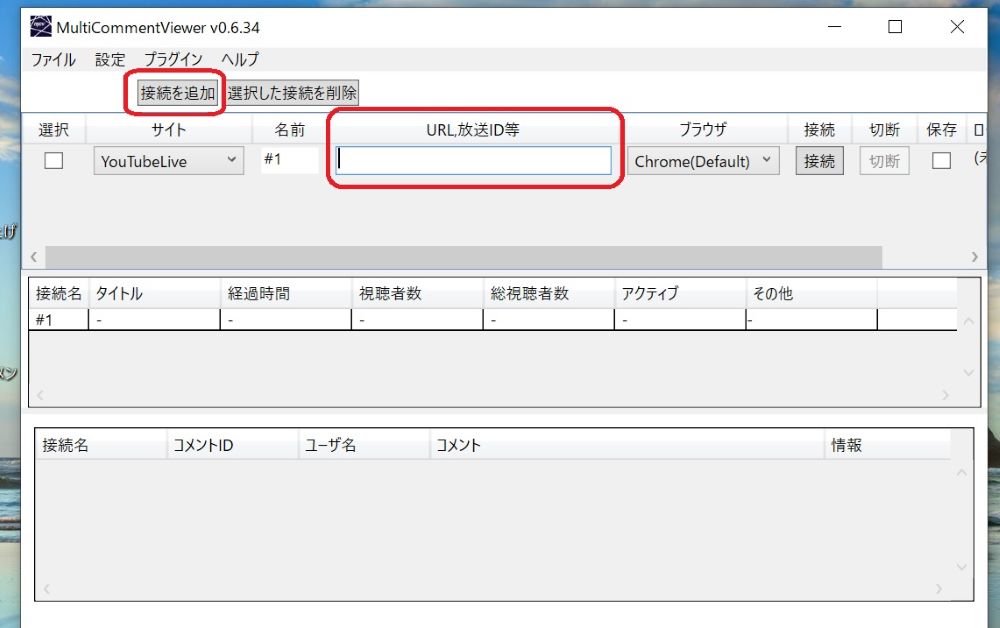Open the プラグイン menu
The image size is (1000, 628).
173,60
